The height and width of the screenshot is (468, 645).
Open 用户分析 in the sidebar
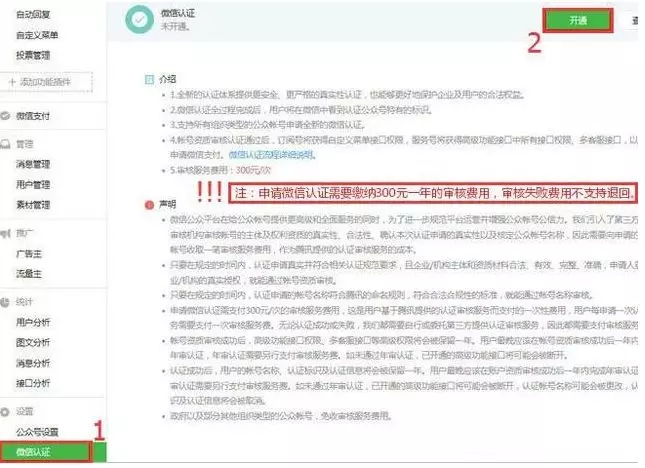pos(33,322)
